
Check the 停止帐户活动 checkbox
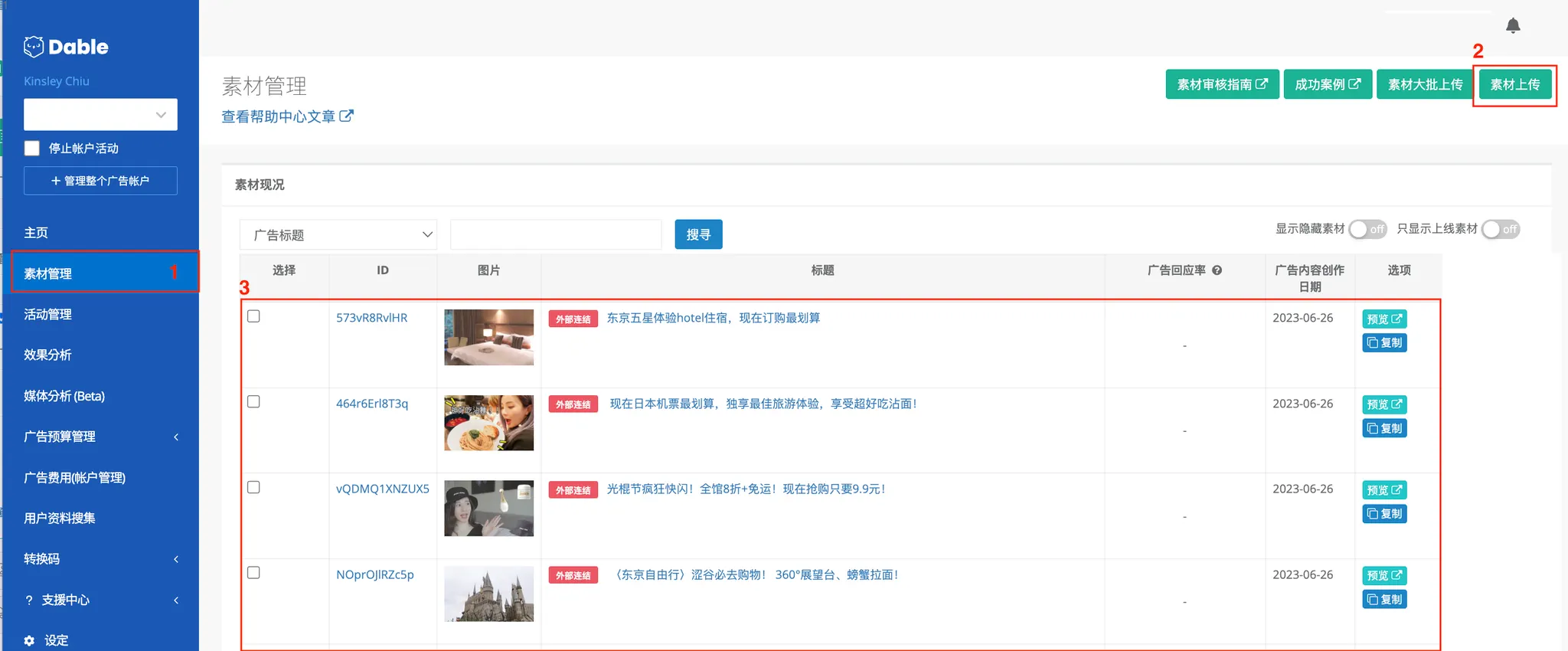coord(32,149)
